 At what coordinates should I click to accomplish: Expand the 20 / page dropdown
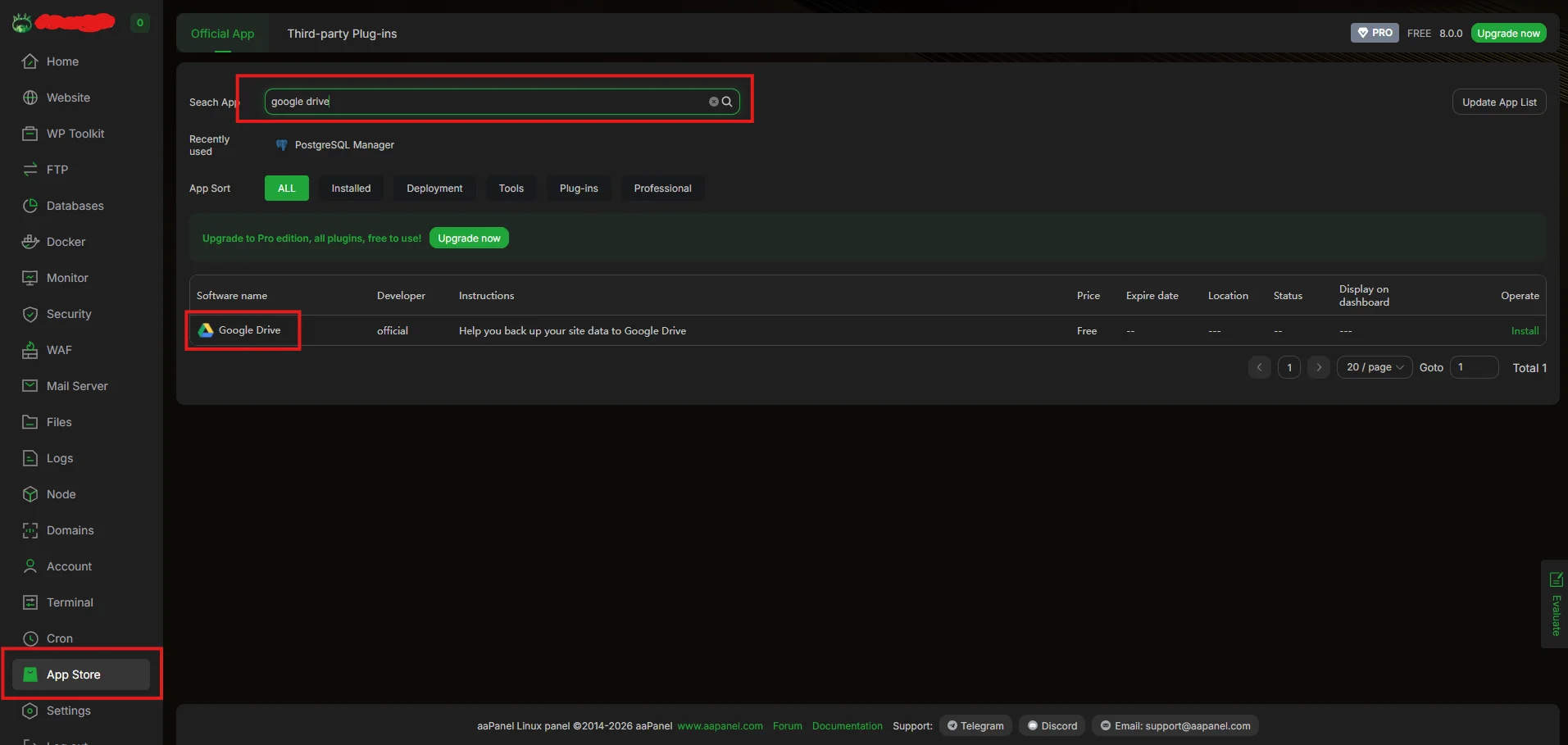tap(1375, 367)
